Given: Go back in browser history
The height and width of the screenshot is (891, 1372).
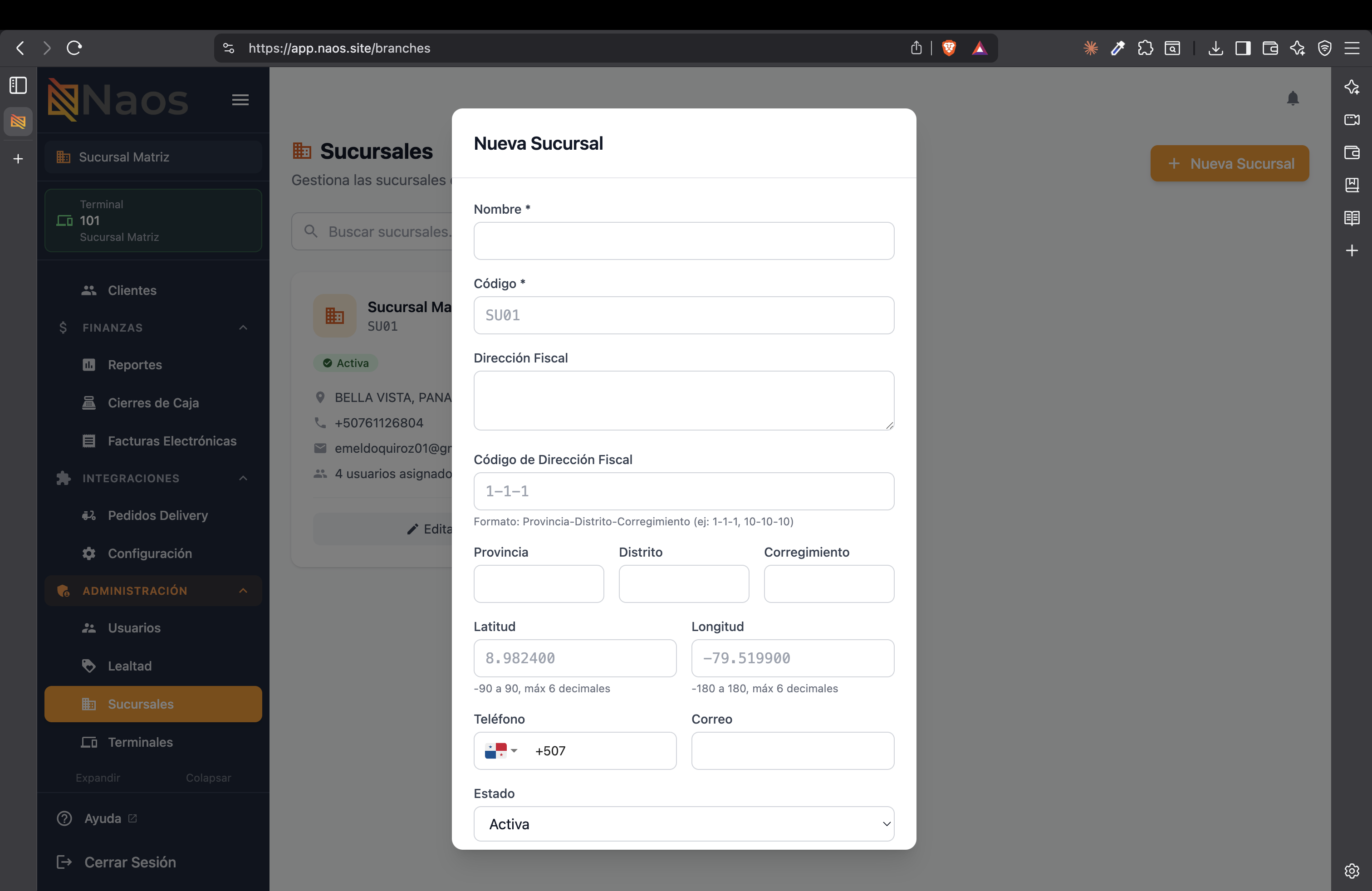Looking at the screenshot, I should 21,48.
